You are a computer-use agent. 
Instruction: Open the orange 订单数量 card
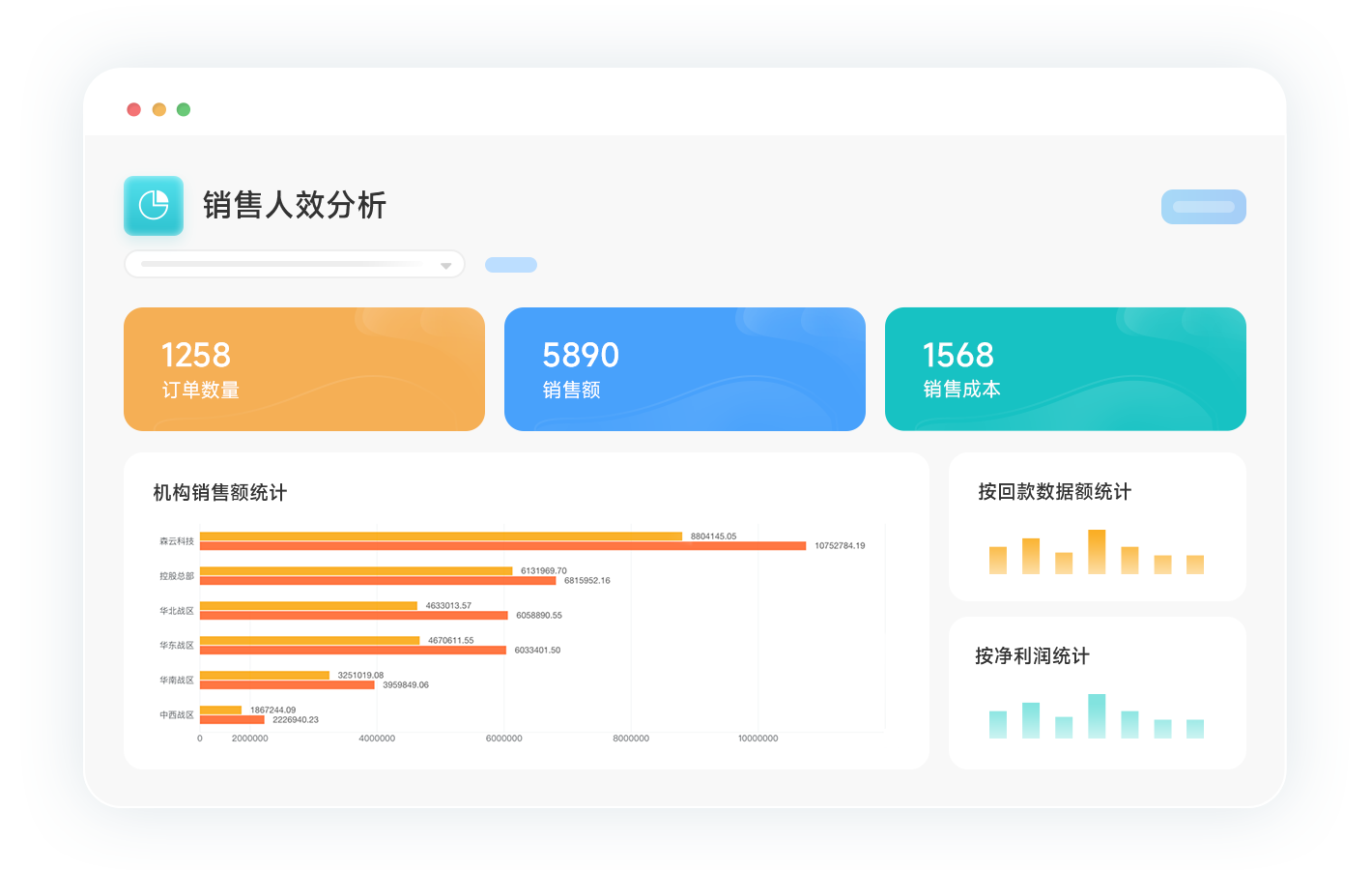pos(303,369)
